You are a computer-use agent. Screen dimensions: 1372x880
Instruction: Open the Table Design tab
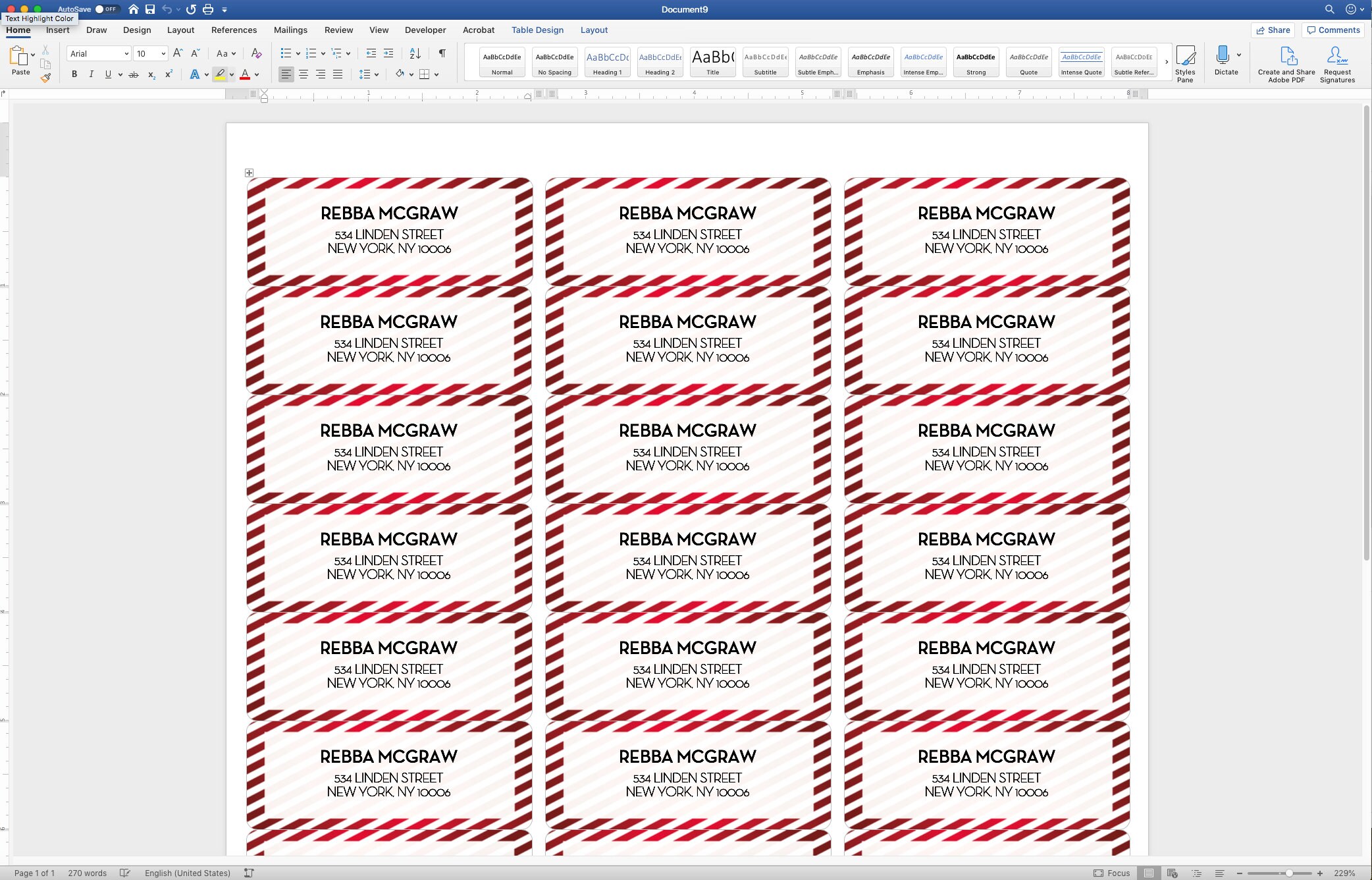tap(537, 30)
